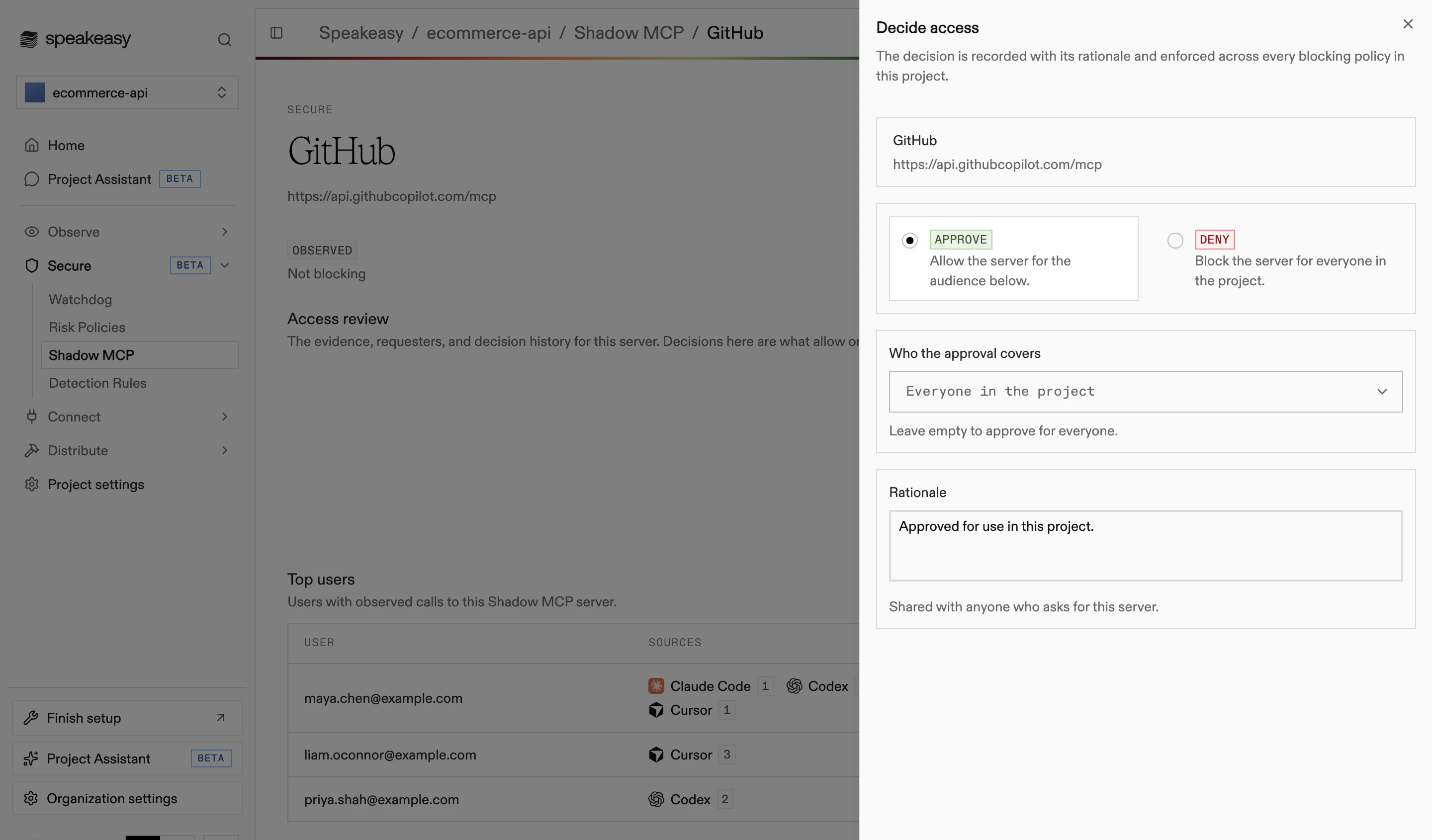Open Project settings in the sidebar
Screen dimensions: 1432x840
[x=96, y=485]
